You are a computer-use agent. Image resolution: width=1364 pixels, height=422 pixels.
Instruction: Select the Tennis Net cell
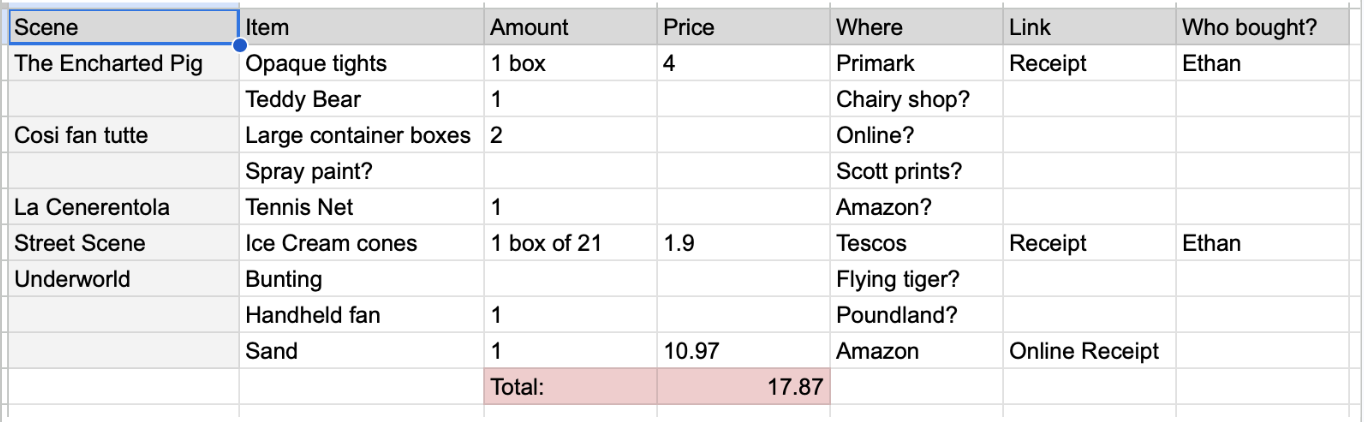coord(361,207)
